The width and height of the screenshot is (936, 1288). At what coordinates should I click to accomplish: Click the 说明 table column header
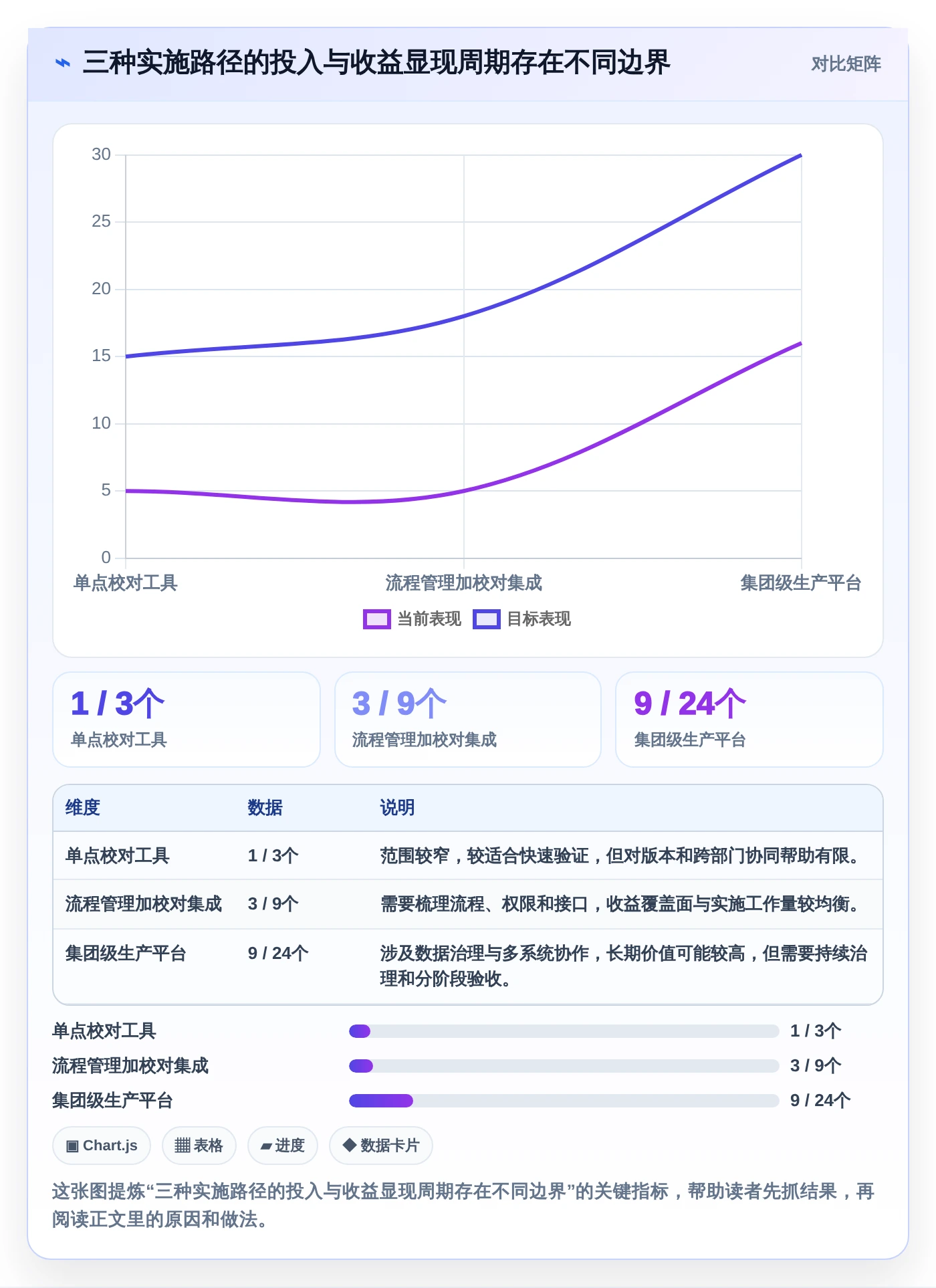(398, 808)
